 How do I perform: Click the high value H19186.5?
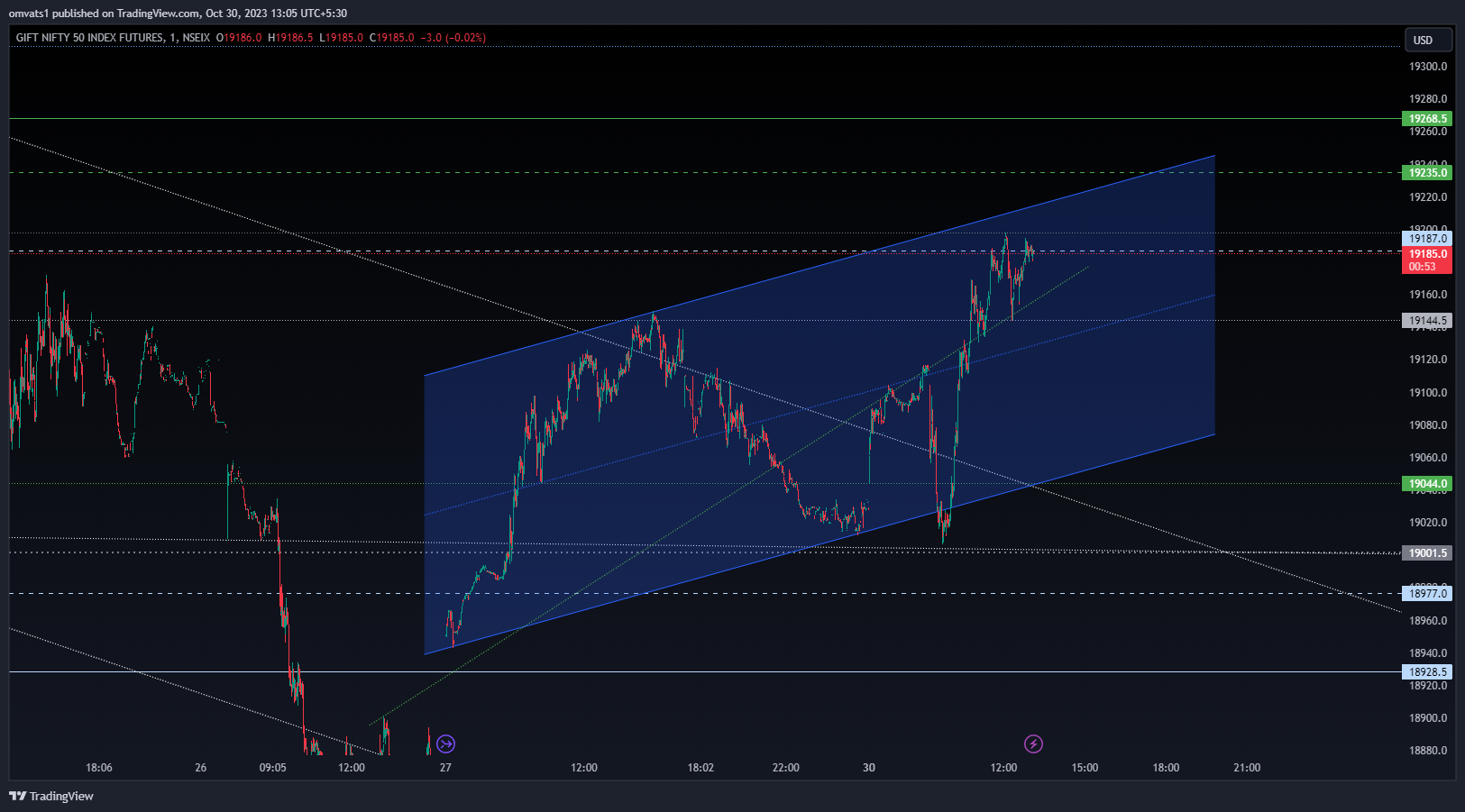click(290, 38)
